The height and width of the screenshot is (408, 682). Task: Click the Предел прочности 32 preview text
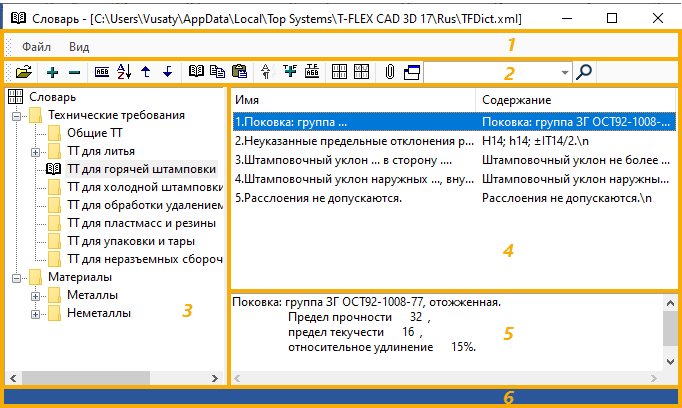click(x=359, y=318)
